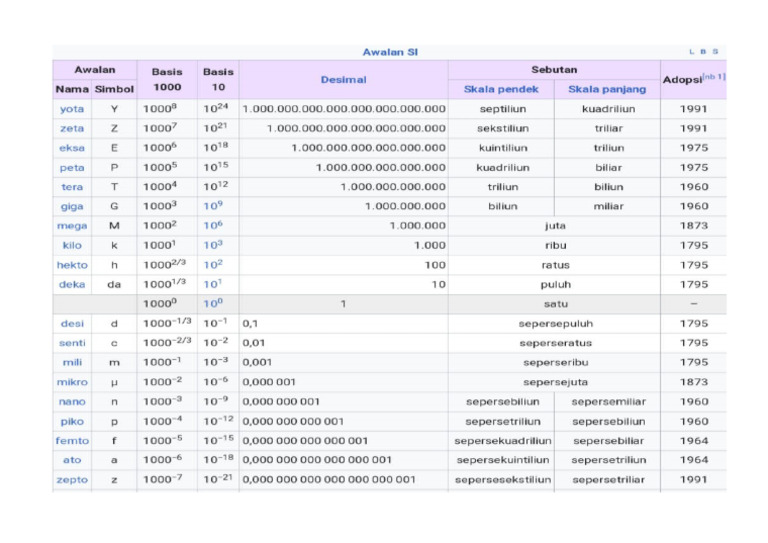This screenshot has width=768, height=543.
Task: Click the S link in table header
Action: [x=715, y=51]
